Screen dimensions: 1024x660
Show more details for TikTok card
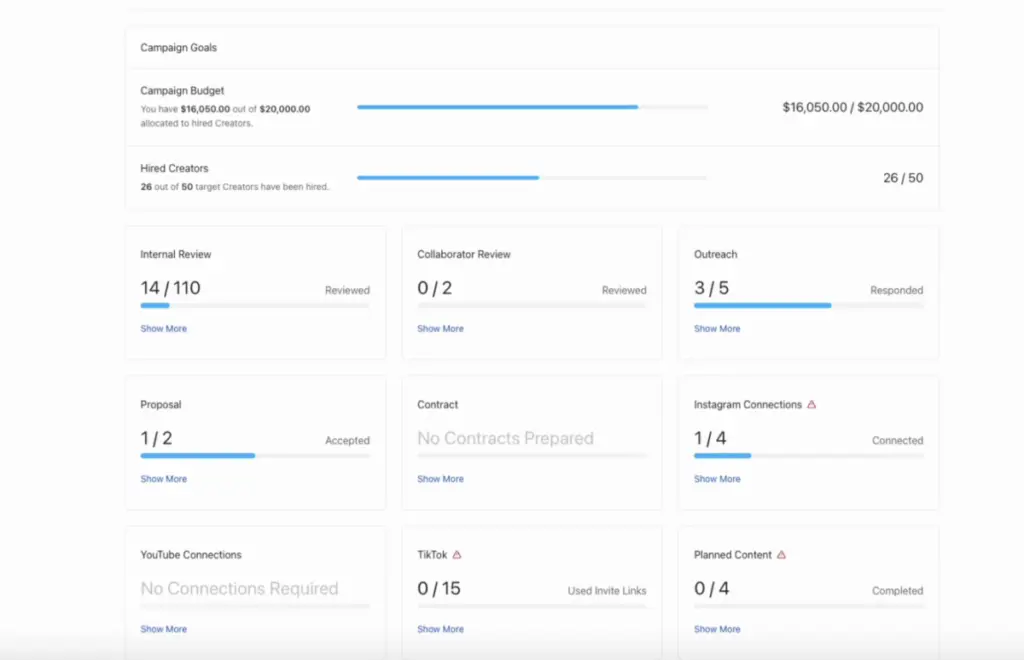tap(440, 629)
